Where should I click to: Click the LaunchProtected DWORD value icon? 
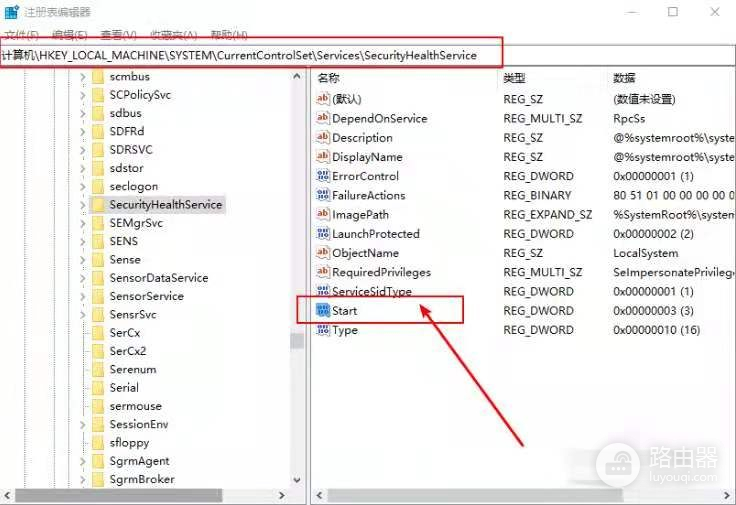[322, 234]
